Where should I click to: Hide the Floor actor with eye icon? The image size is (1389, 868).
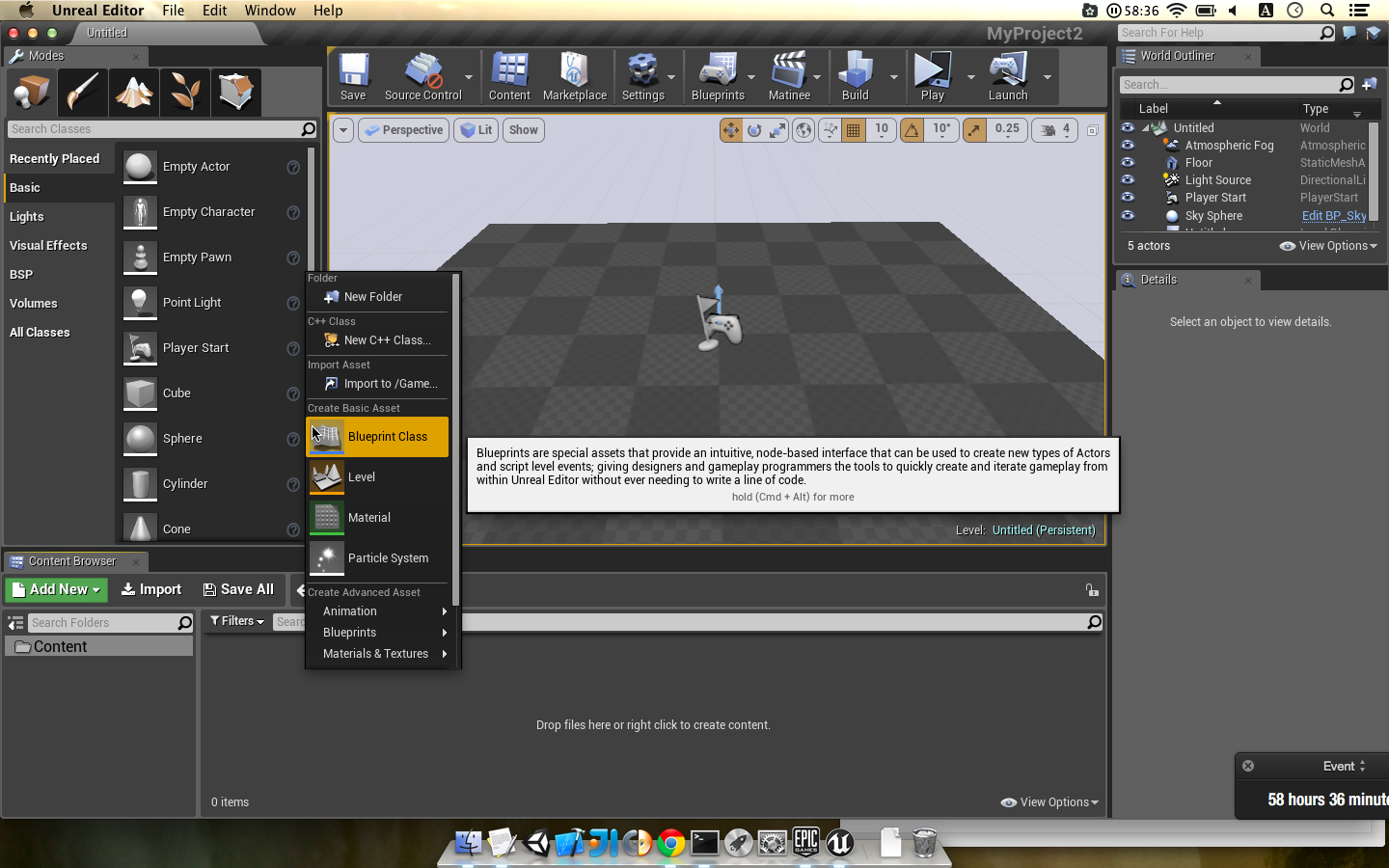[x=1128, y=162]
